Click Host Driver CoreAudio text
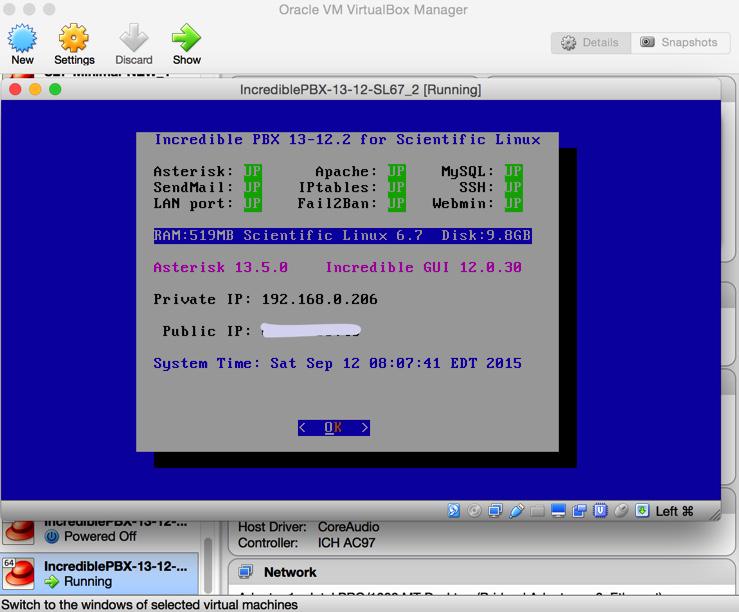The width and height of the screenshot is (739, 612). 309,527
